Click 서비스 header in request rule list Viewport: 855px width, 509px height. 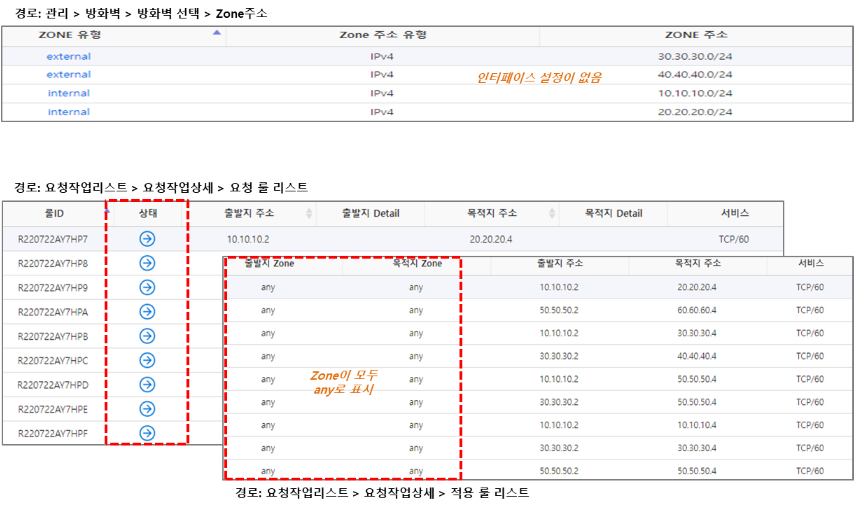[734, 213]
